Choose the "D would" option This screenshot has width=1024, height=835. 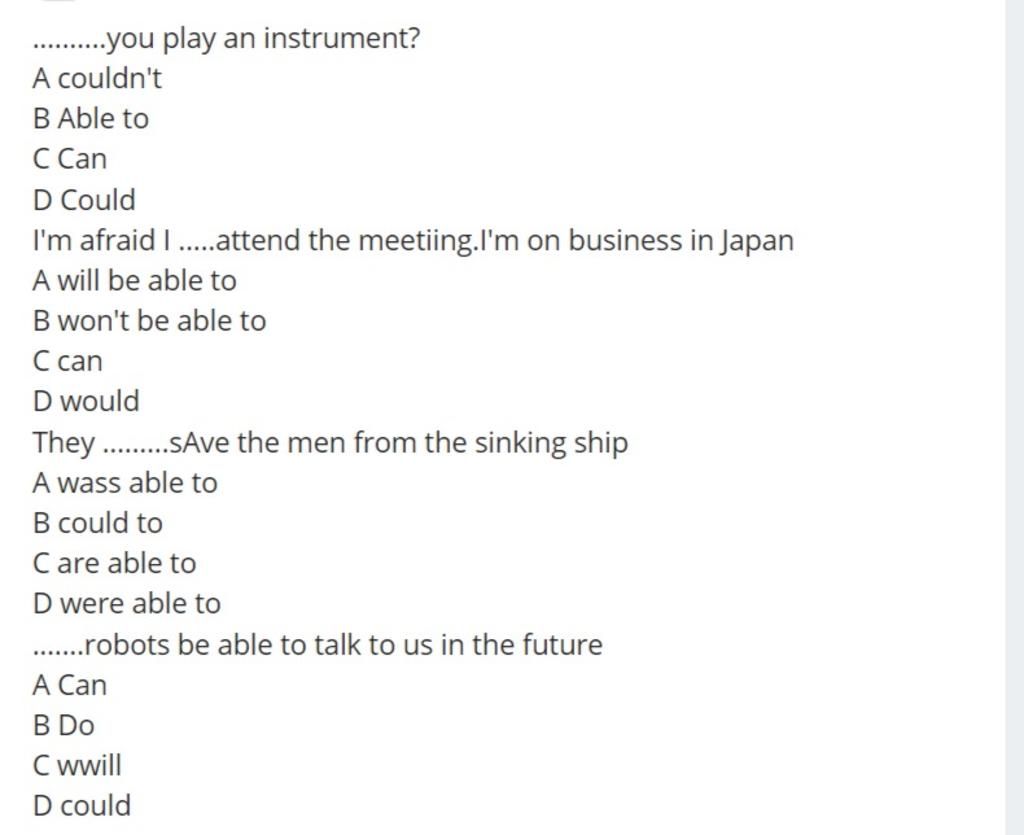pos(86,401)
